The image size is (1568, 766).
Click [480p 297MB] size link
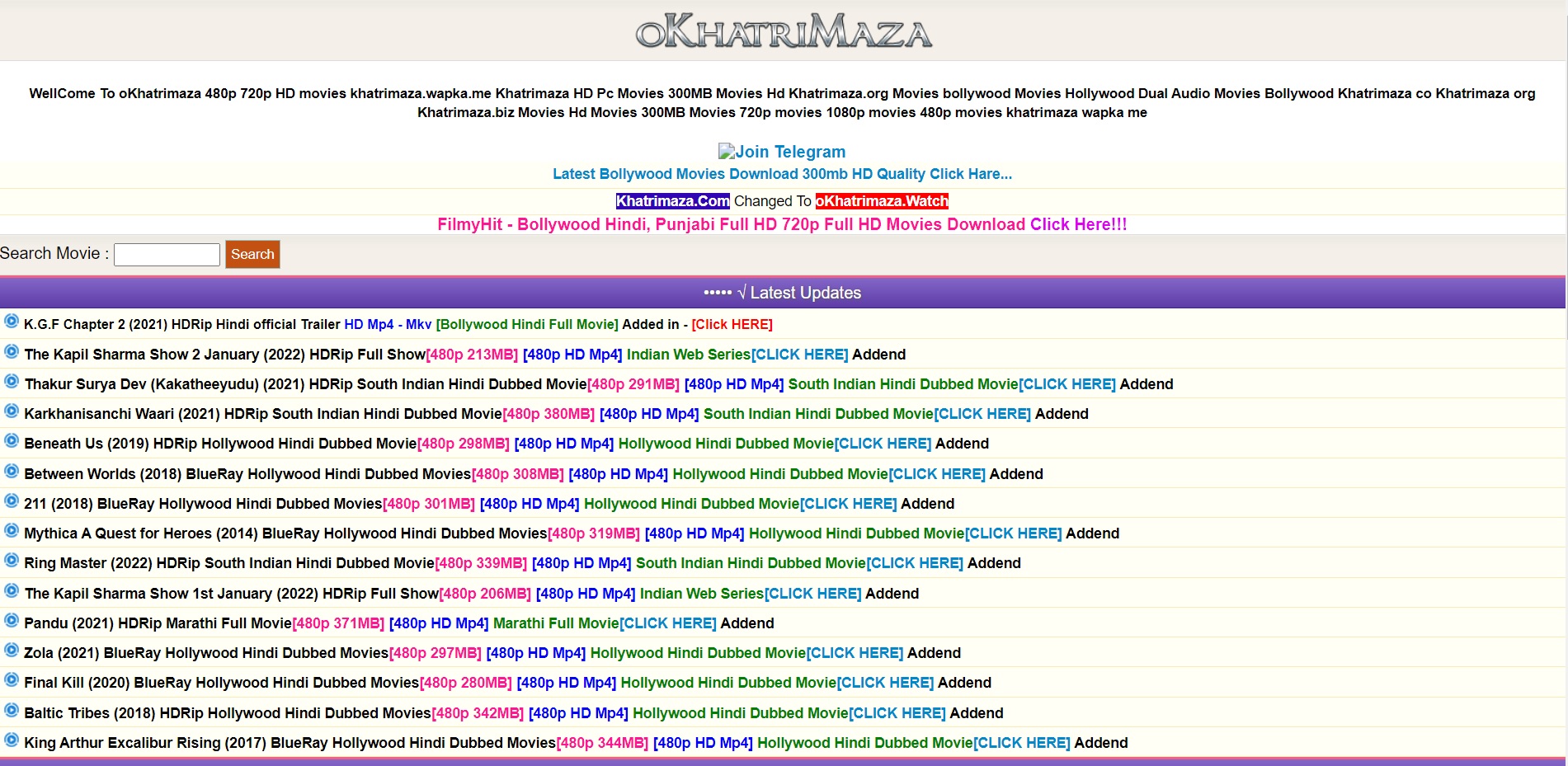point(435,653)
